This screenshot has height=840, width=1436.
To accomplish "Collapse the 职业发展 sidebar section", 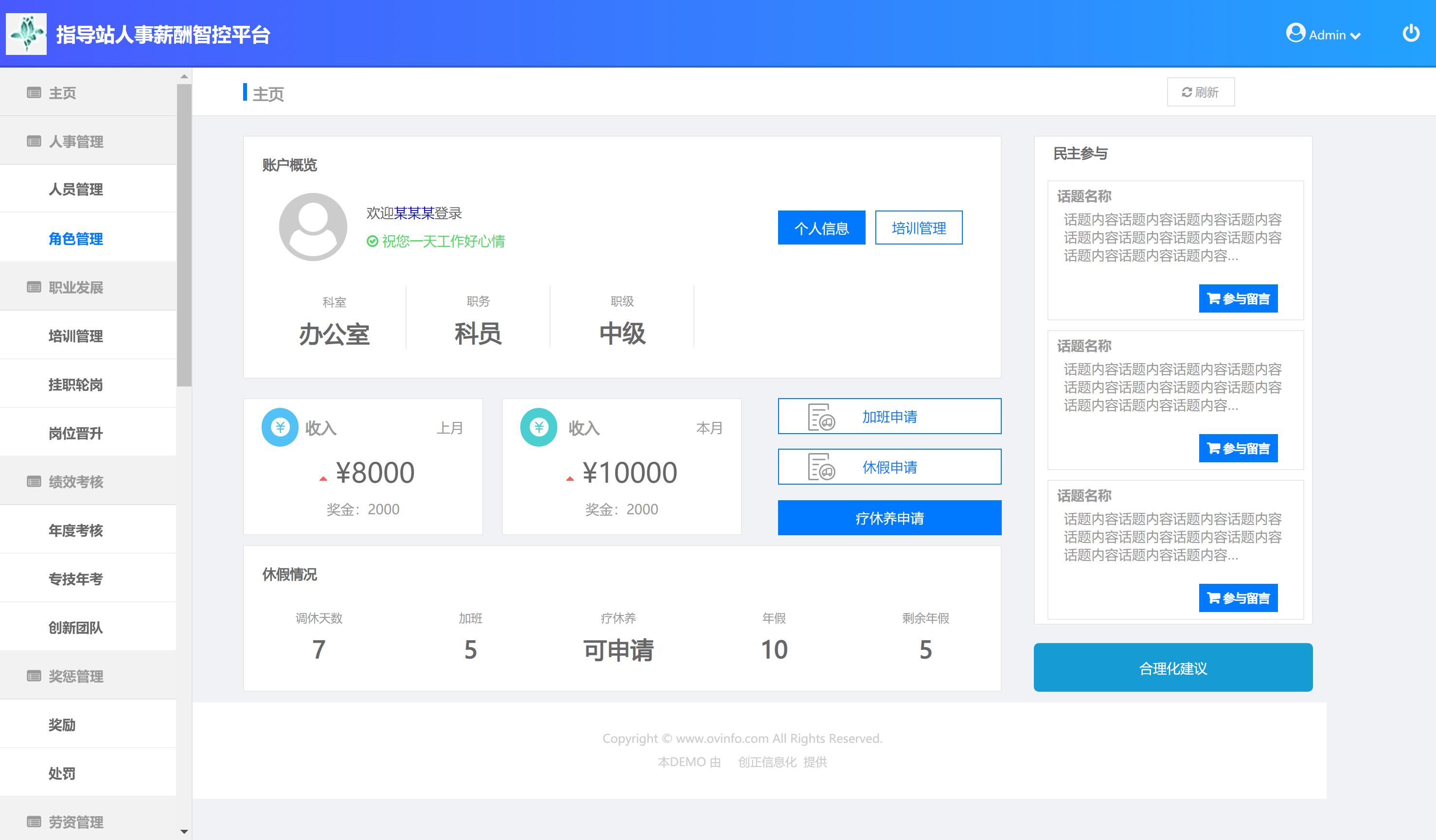I will click(76, 287).
